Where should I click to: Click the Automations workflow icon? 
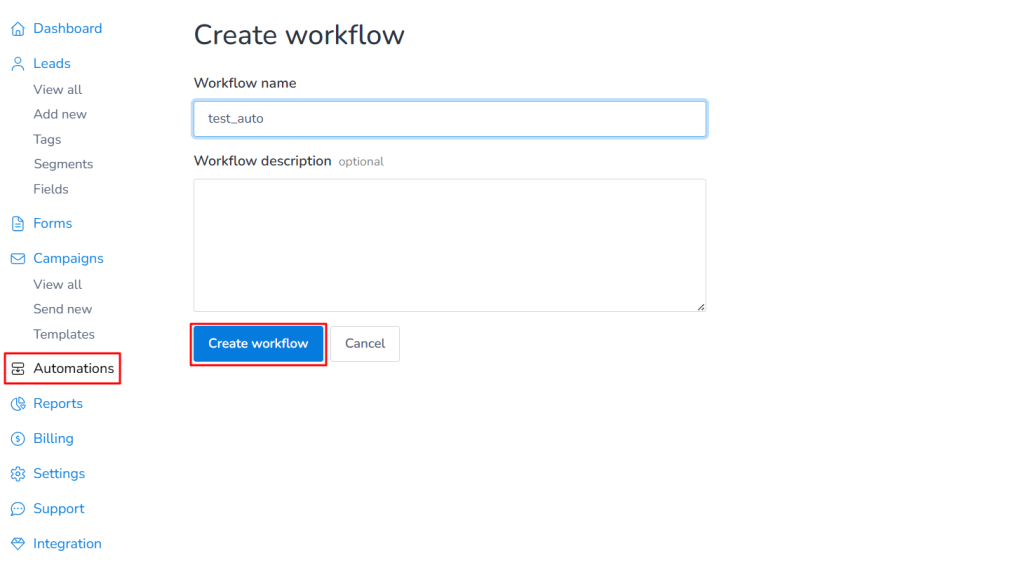(18, 368)
